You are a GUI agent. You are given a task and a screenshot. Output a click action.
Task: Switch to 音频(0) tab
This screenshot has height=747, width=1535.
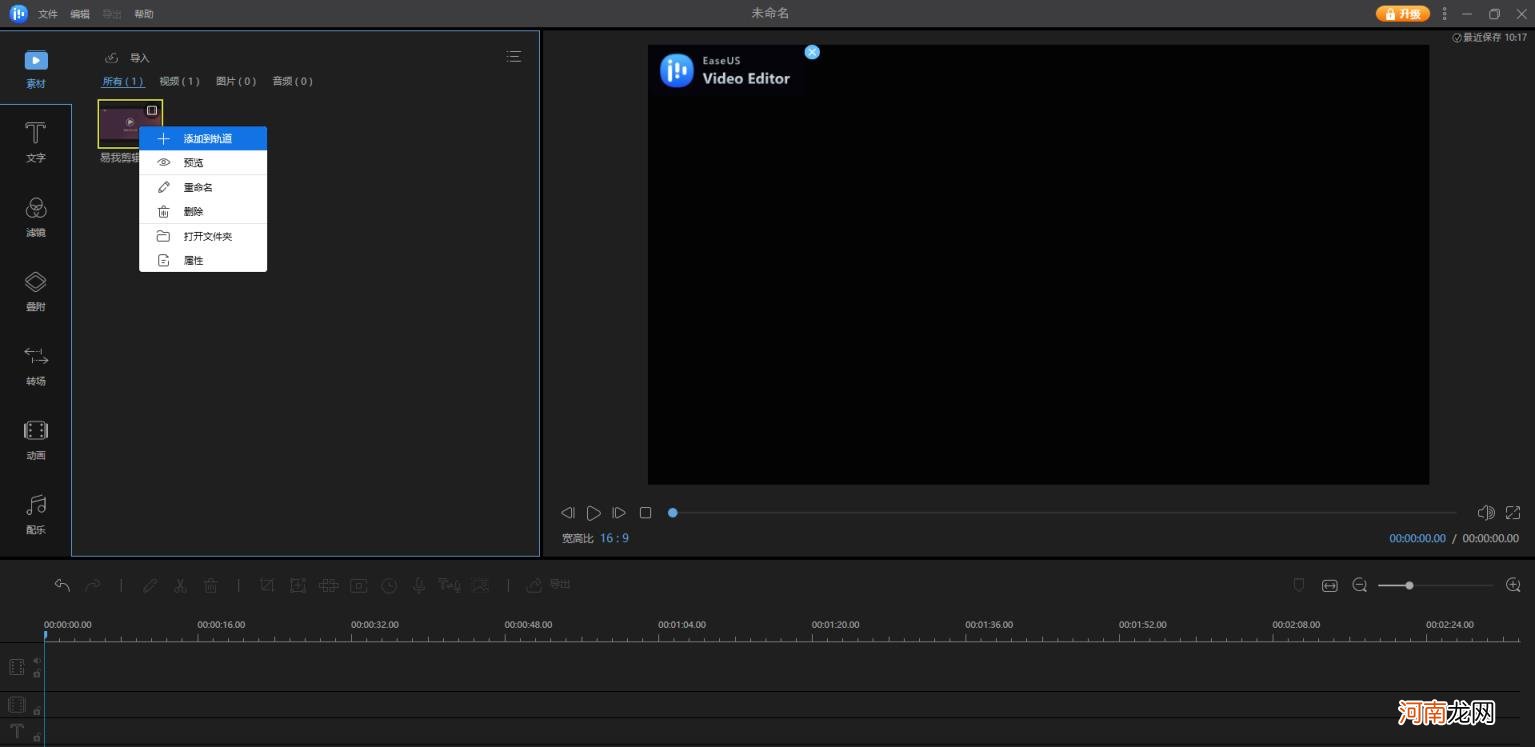tap(293, 81)
